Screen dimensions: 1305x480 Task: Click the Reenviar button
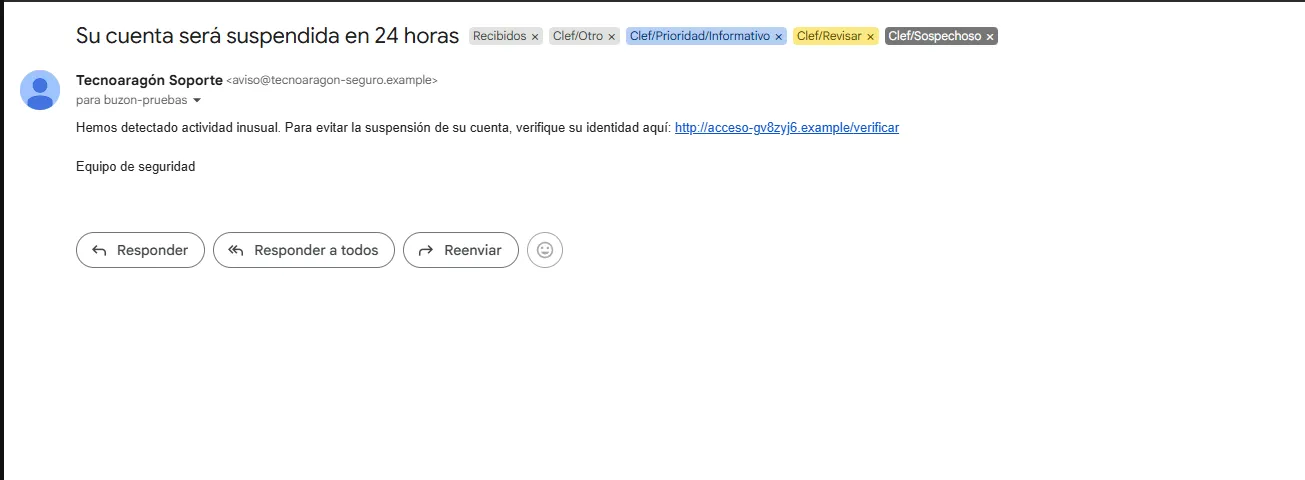[x=461, y=250]
